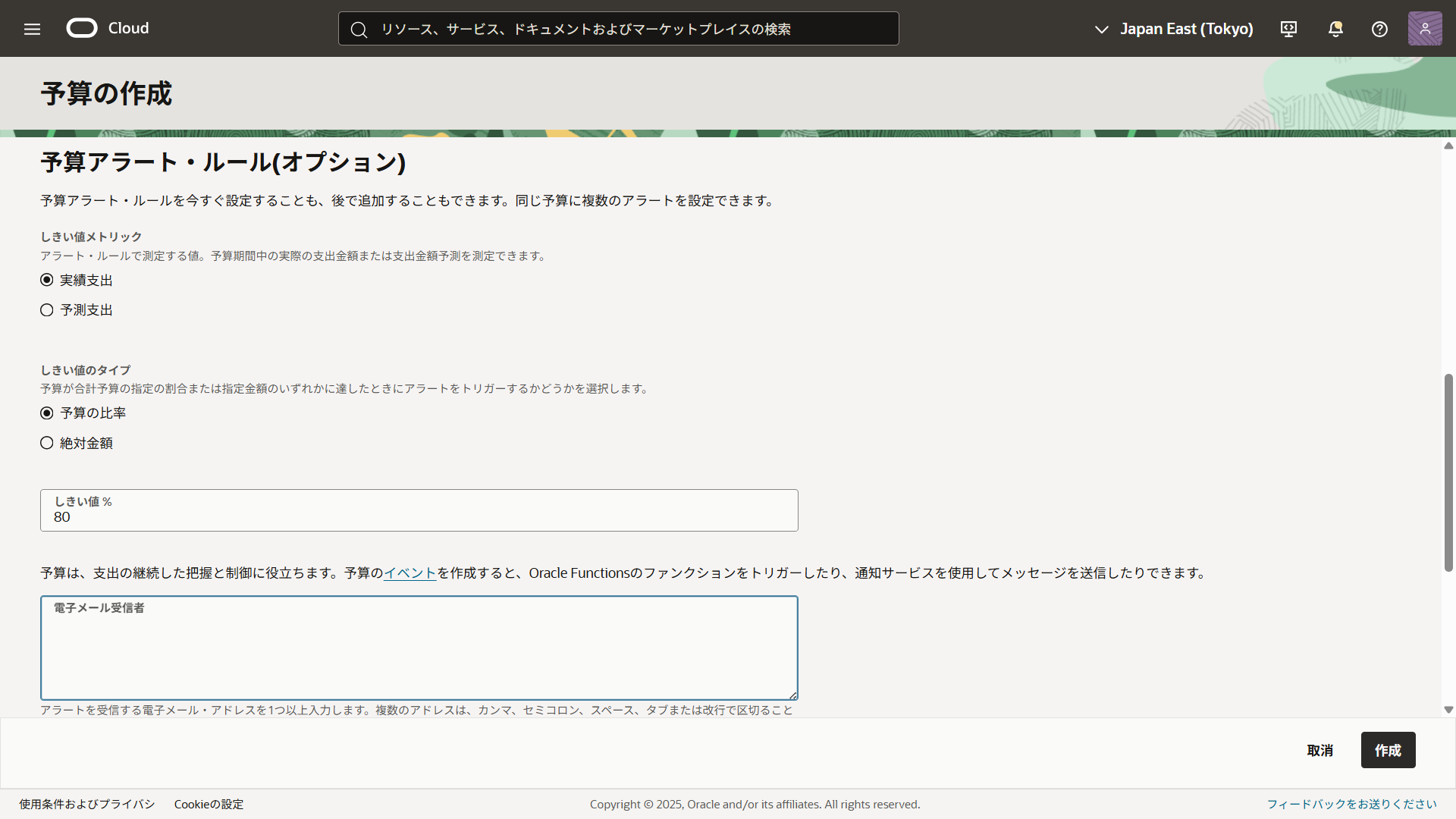Open the user profile avatar menu
This screenshot has width=1456, height=819.
coord(1425,29)
